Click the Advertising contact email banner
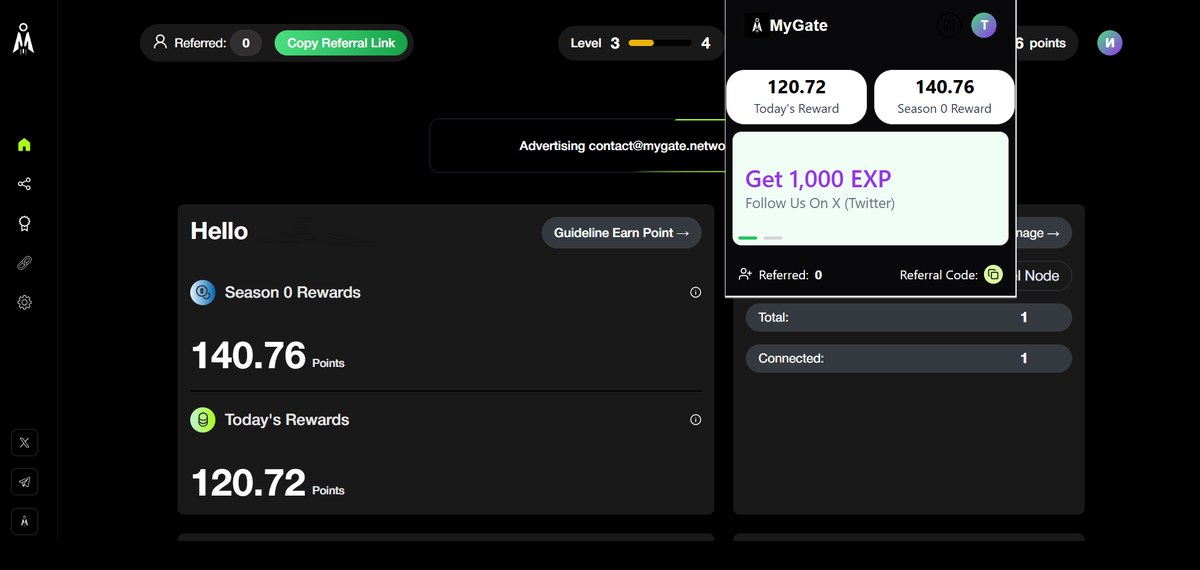Screen dimensions: 1200x570 coord(578,146)
